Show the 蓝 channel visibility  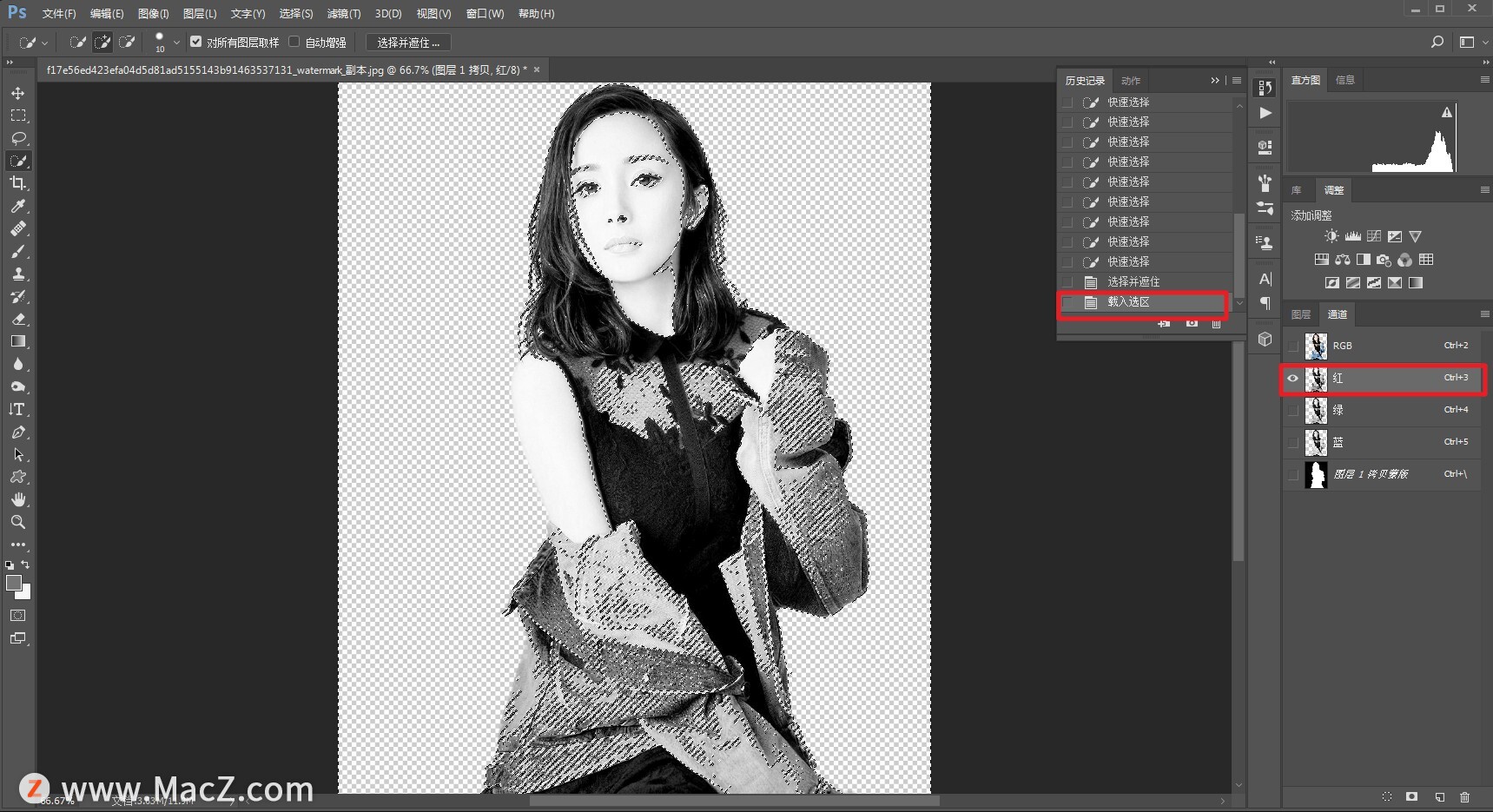(x=1293, y=442)
